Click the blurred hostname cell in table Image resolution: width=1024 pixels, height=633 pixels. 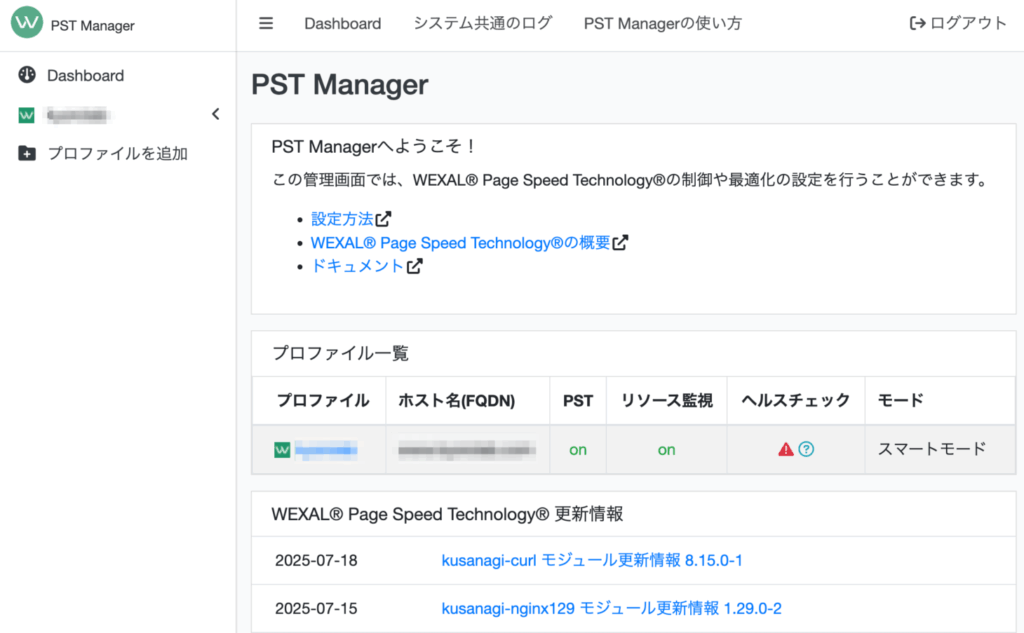[468, 449]
